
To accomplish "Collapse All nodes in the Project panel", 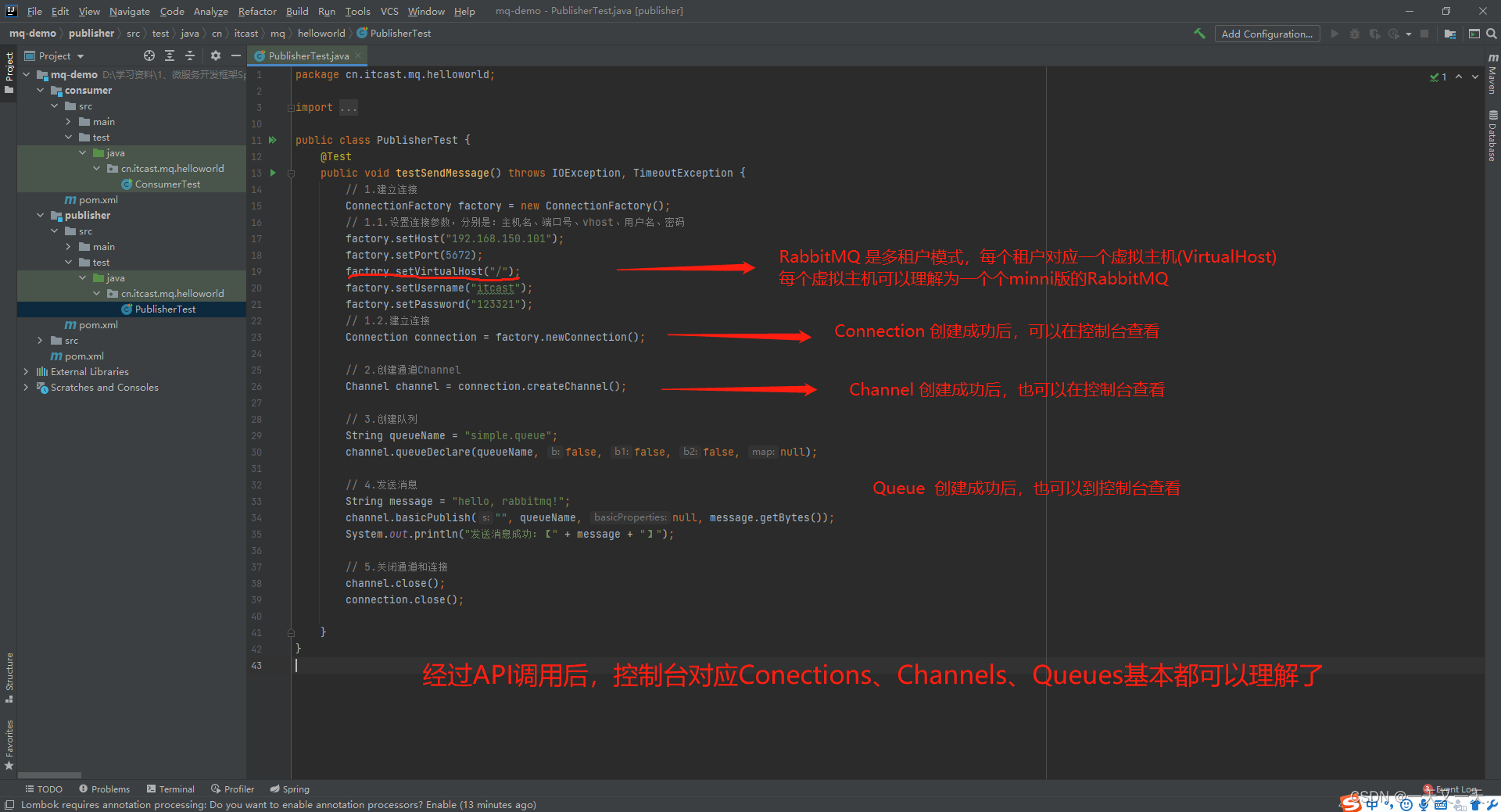I will click(x=190, y=55).
